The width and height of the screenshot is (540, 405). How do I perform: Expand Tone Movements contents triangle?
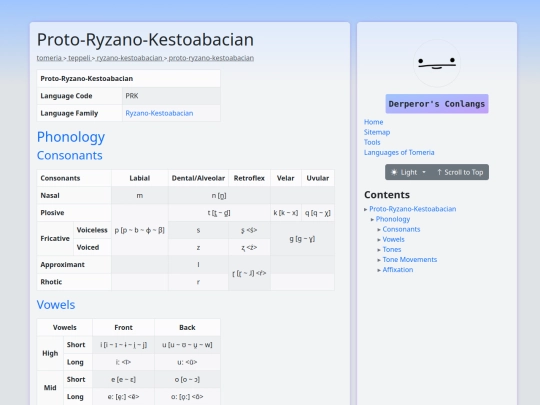[379, 260]
